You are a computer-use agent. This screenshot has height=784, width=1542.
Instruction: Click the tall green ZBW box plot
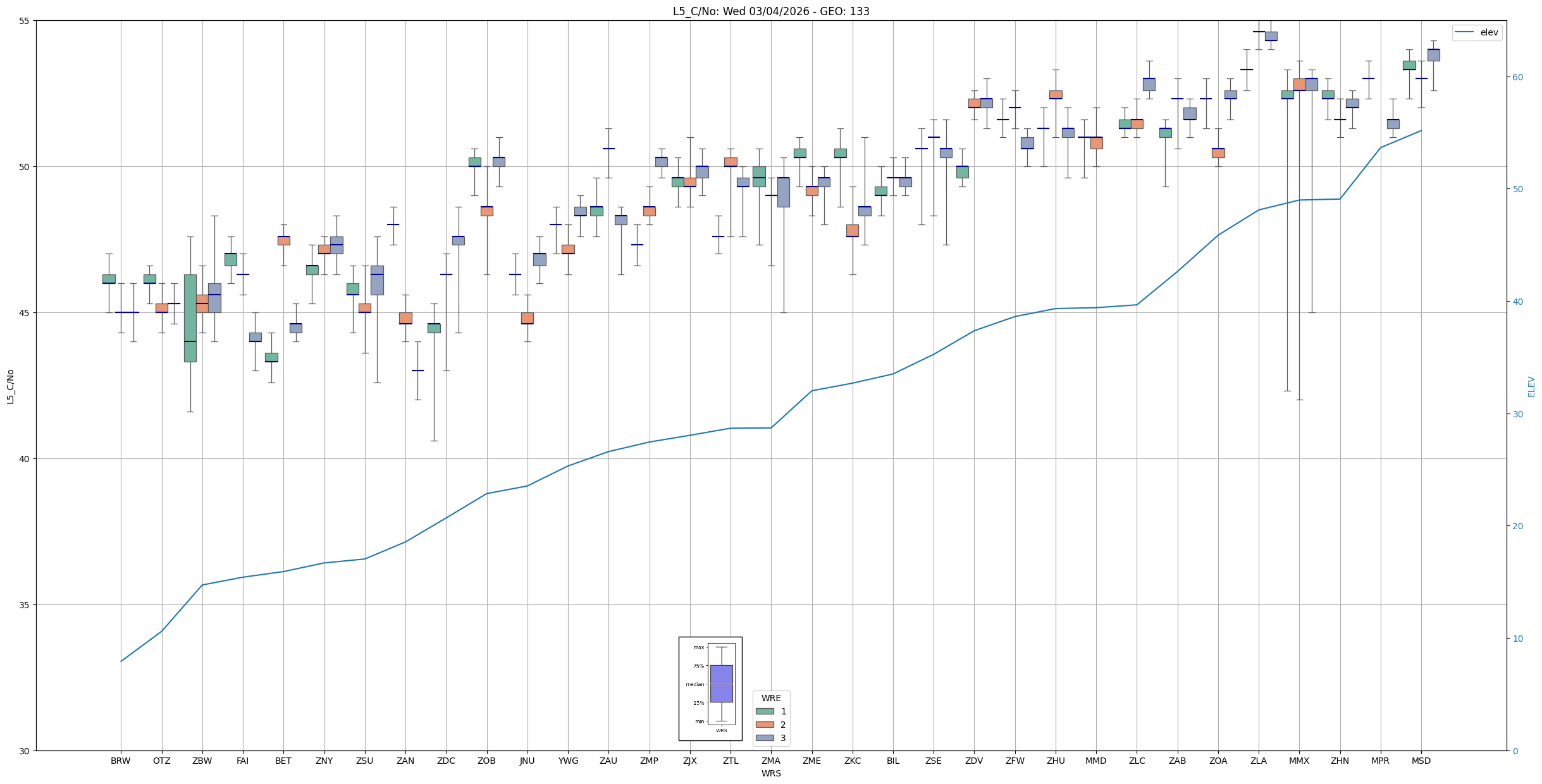(x=190, y=318)
